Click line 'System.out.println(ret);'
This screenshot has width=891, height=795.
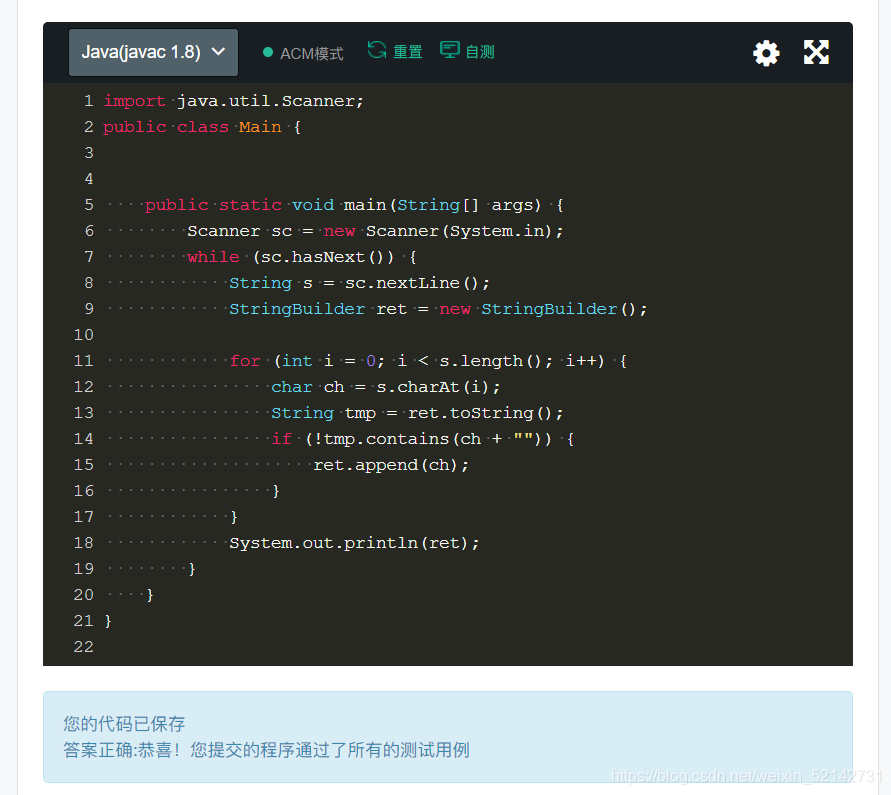coord(354,543)
